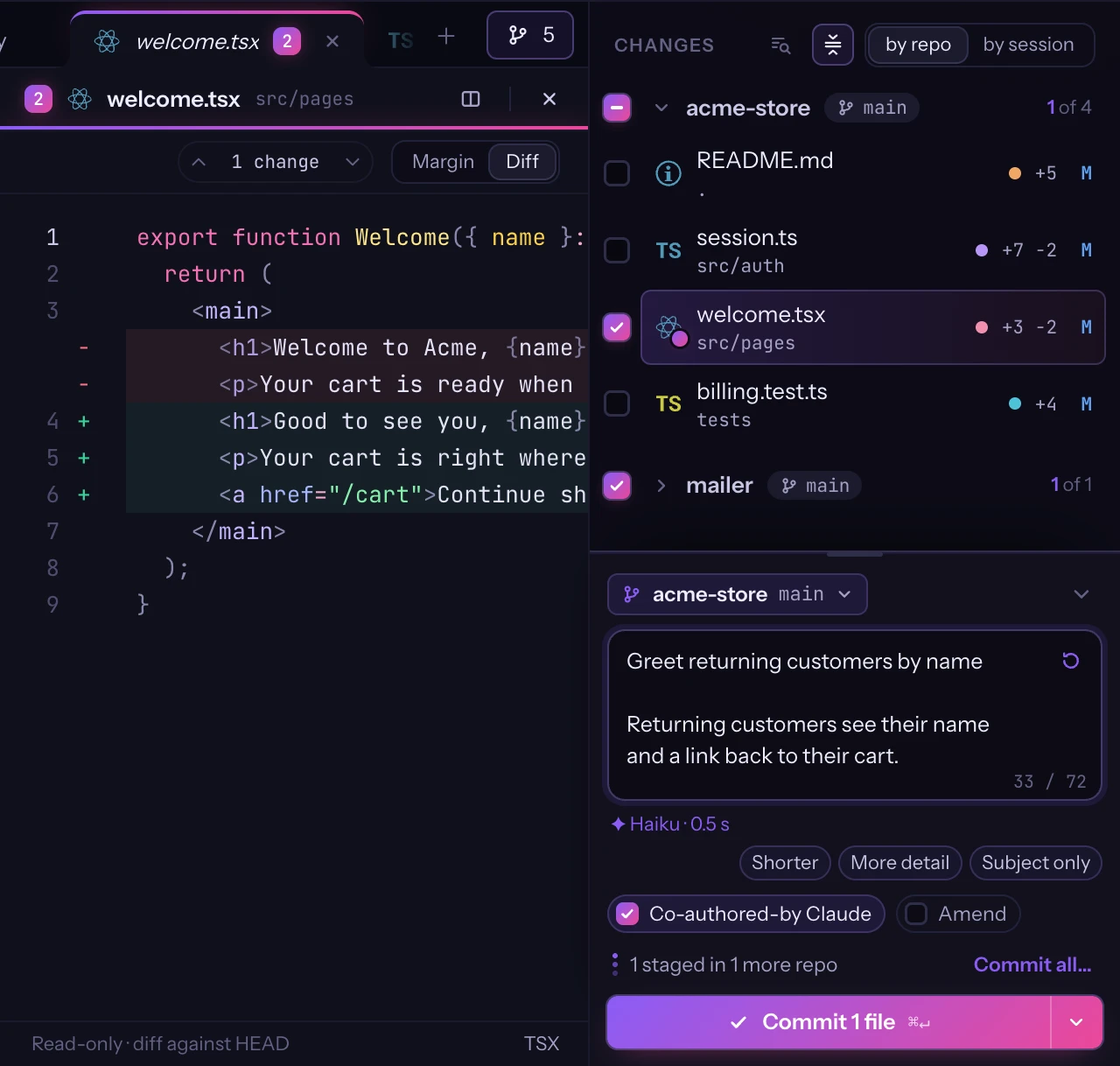Toggle the mailer repo staging checkbox
This screenshot has width=1120, height=1066.
[x=618, y=485]
